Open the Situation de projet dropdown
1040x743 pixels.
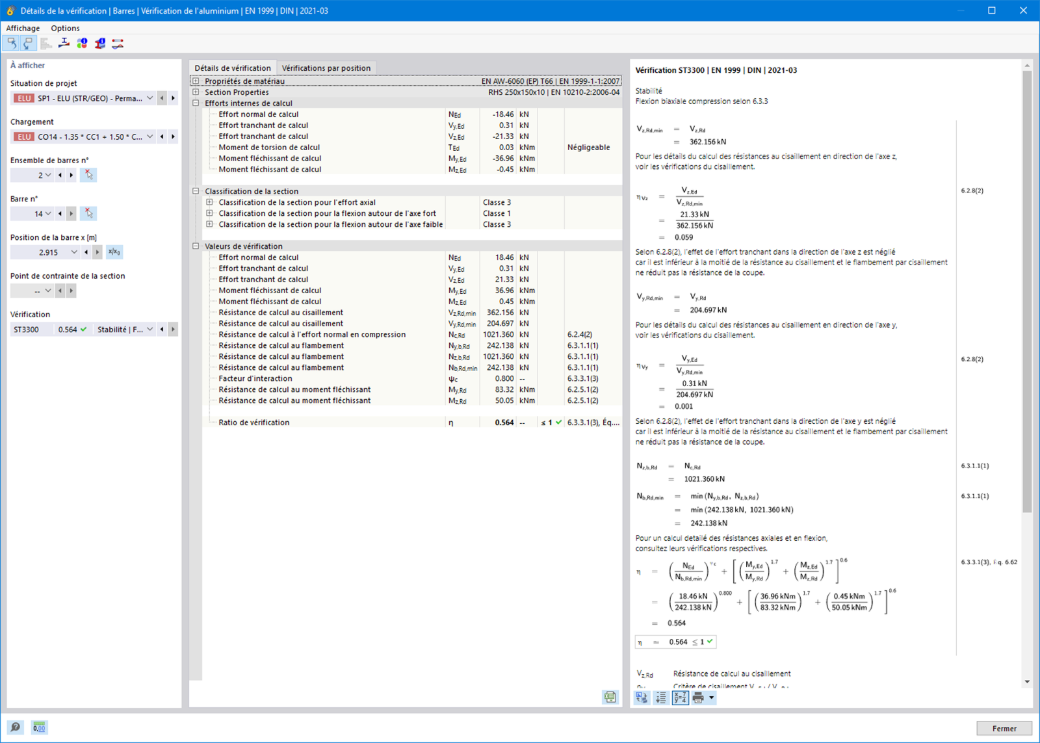click(150, 98)
